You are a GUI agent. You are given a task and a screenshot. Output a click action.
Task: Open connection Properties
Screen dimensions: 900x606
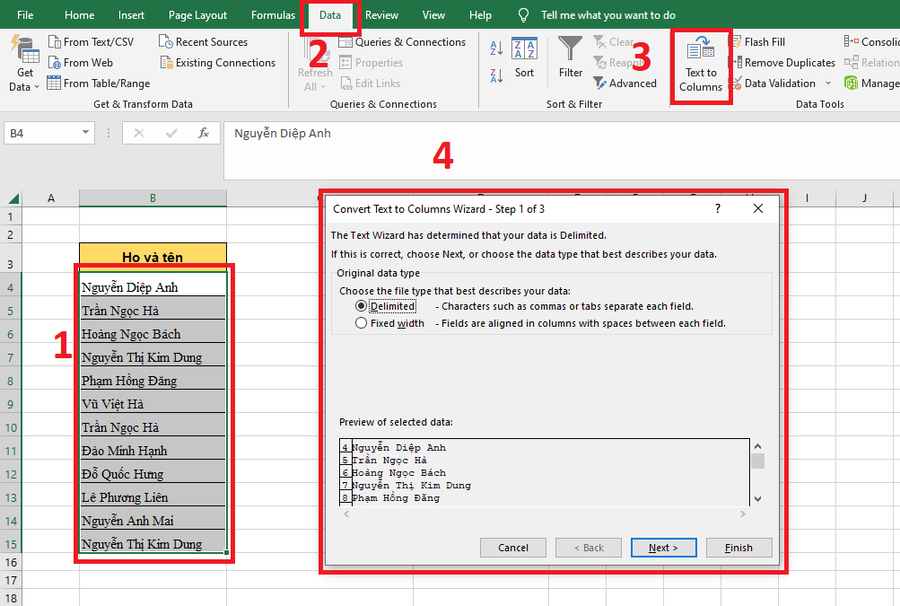[371, 63]
